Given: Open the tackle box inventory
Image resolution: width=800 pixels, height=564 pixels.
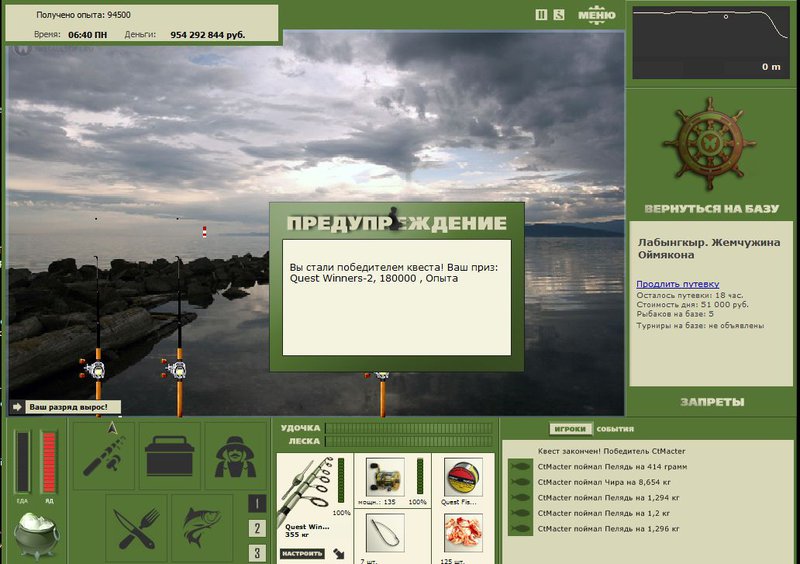Looking at the screenshot, I should click(x=170, y=455).
